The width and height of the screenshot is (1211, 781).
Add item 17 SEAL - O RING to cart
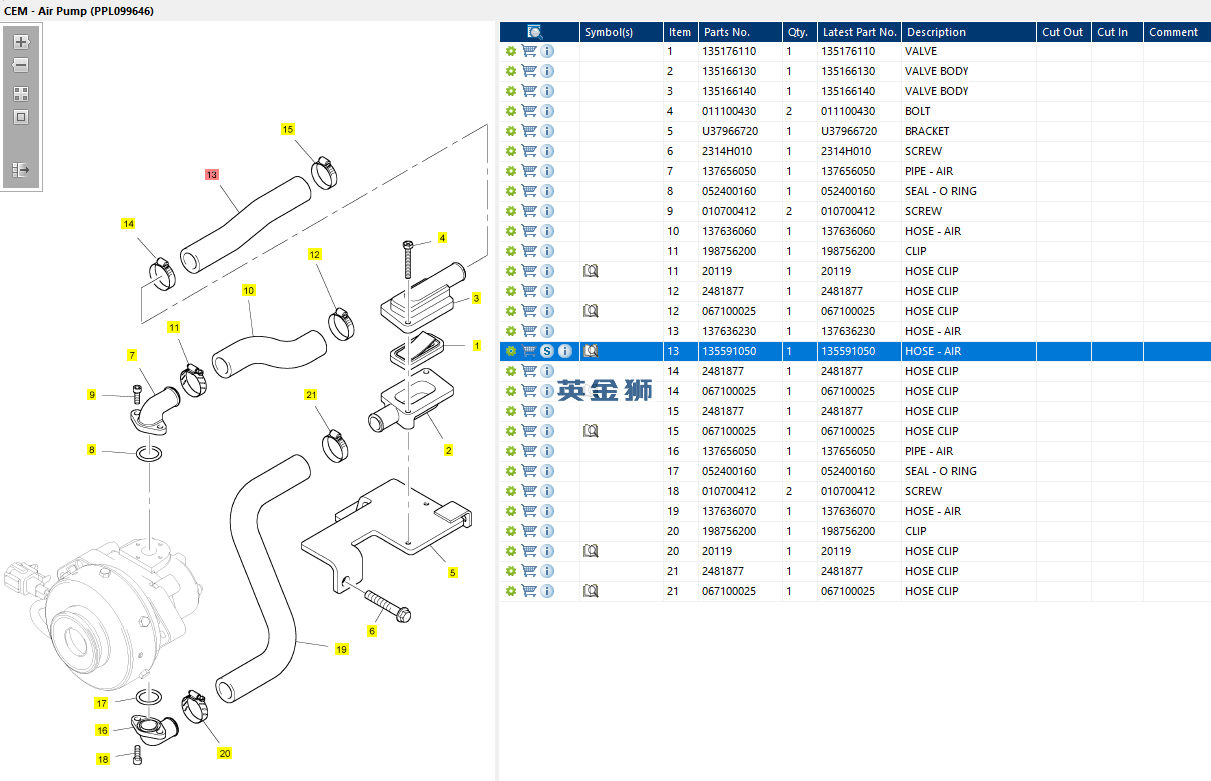(x=529, y=471)
